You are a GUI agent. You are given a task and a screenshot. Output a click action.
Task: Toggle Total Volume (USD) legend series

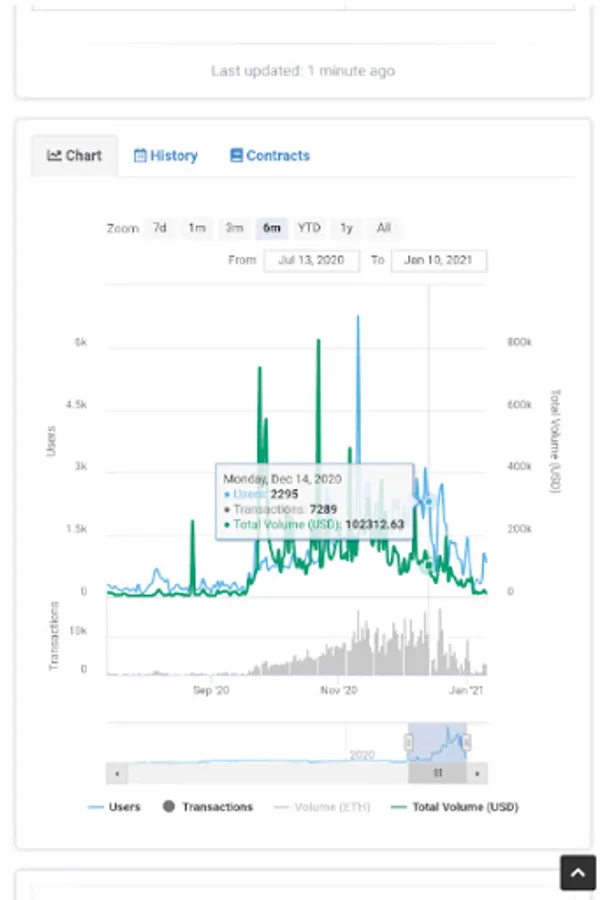(454, 806)
